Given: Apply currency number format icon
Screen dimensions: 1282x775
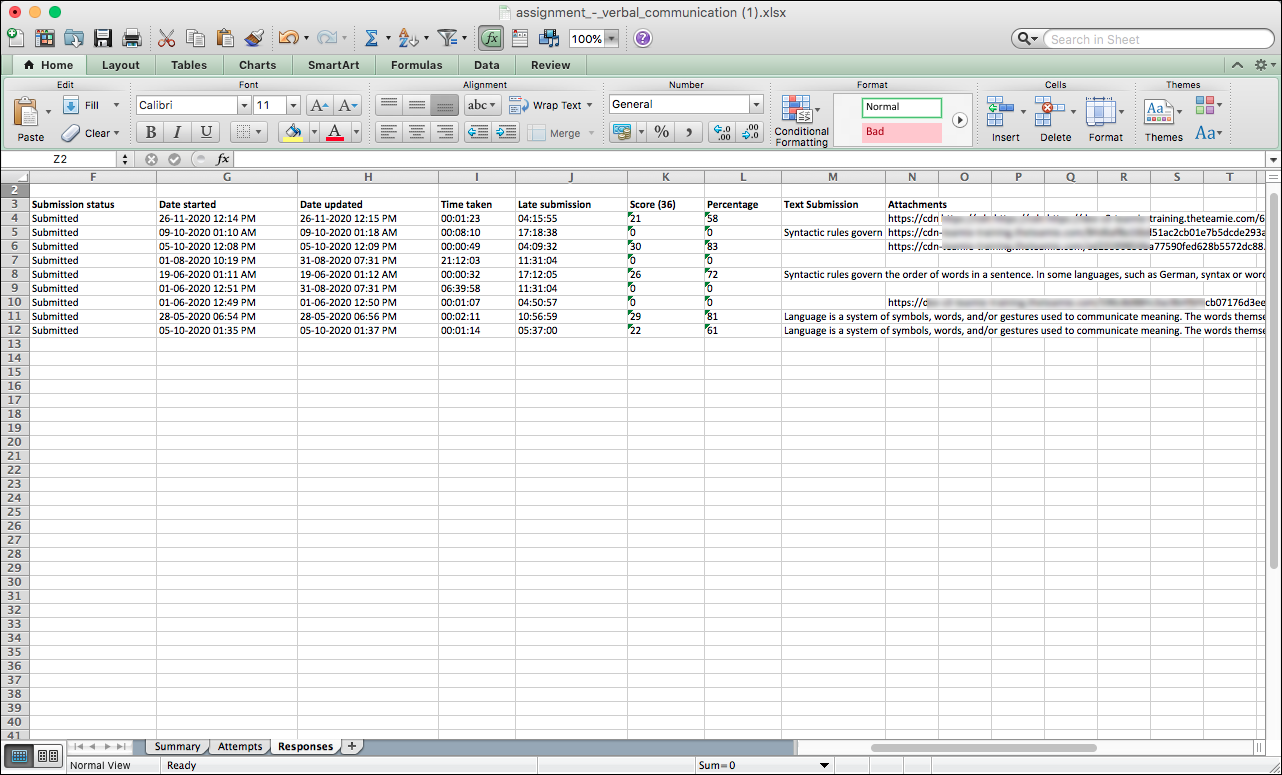Looking at the screenshot, I should [x=622, y=131].
